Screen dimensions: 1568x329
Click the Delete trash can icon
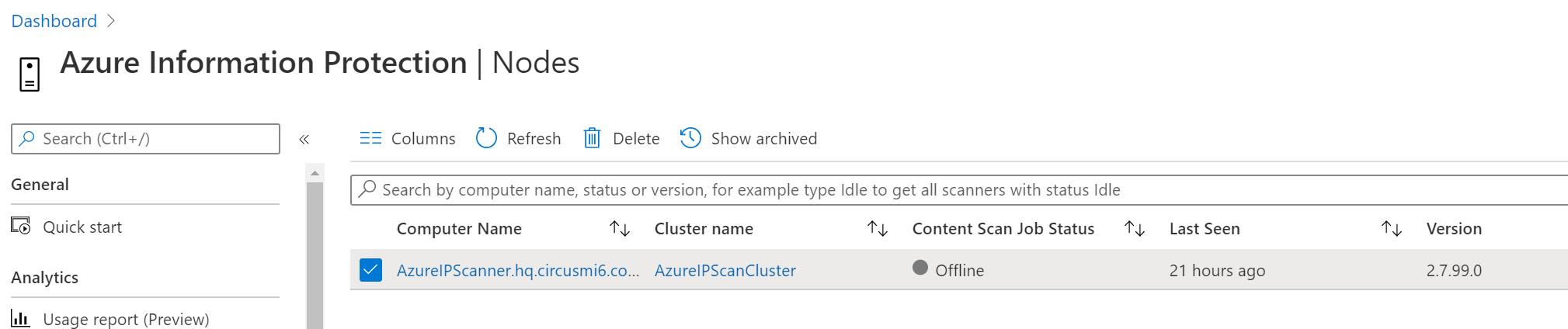point(592,138)
